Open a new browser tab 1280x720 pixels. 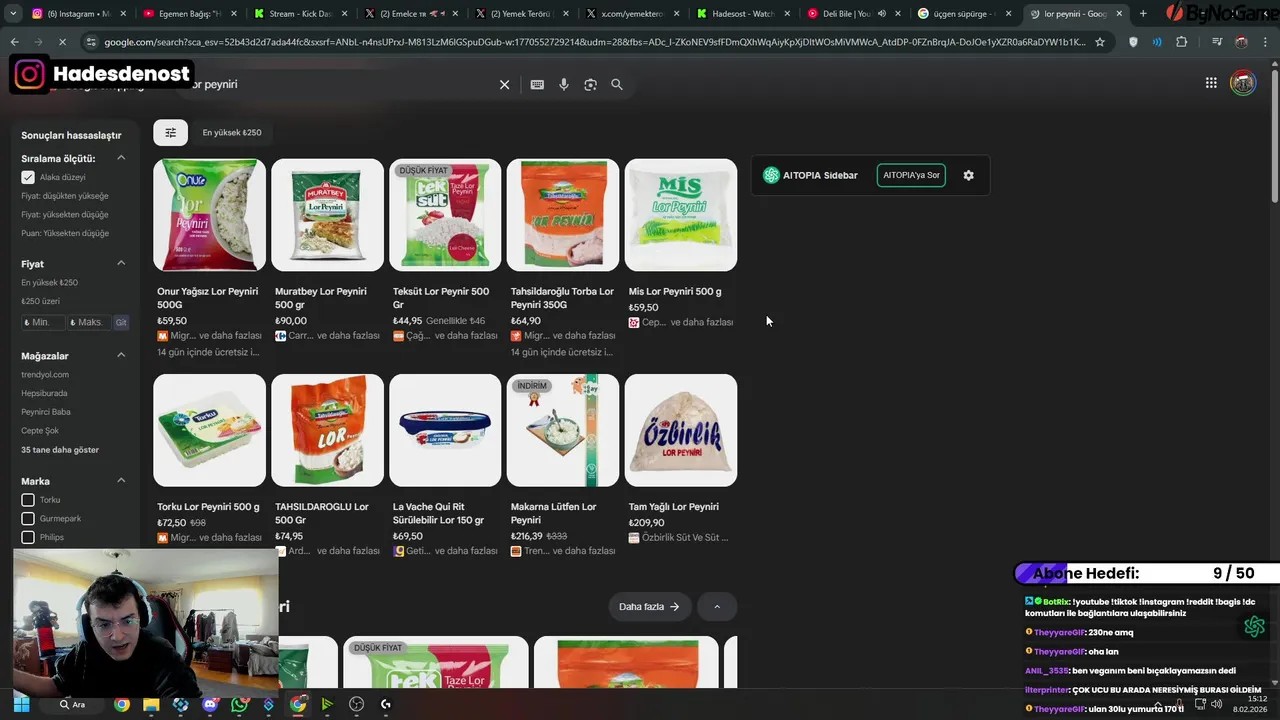pyautogui.click(x=1143, y=14)
